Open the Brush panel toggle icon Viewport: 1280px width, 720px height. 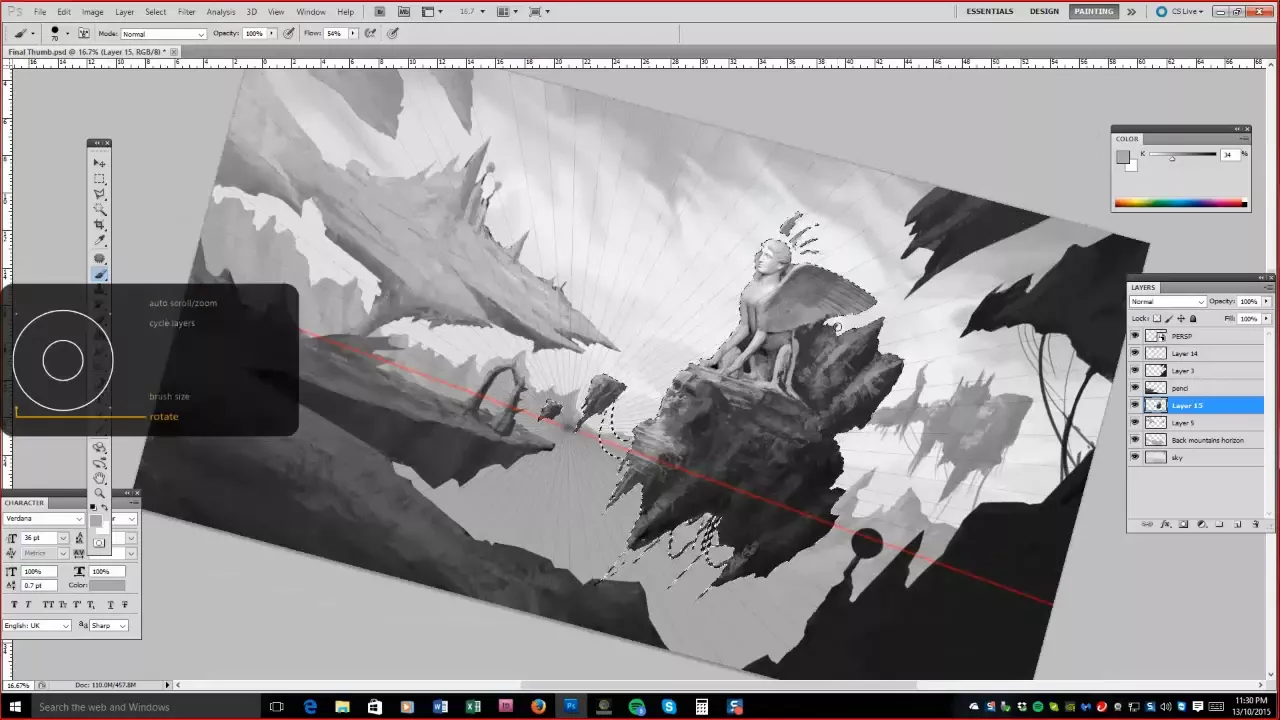[x=84, y=33]
